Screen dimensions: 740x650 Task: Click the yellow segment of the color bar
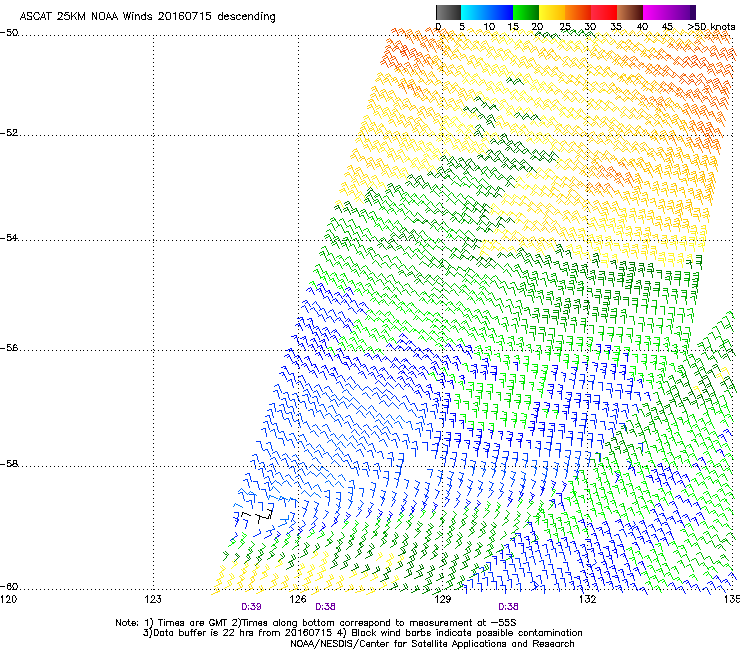[552, 12]
